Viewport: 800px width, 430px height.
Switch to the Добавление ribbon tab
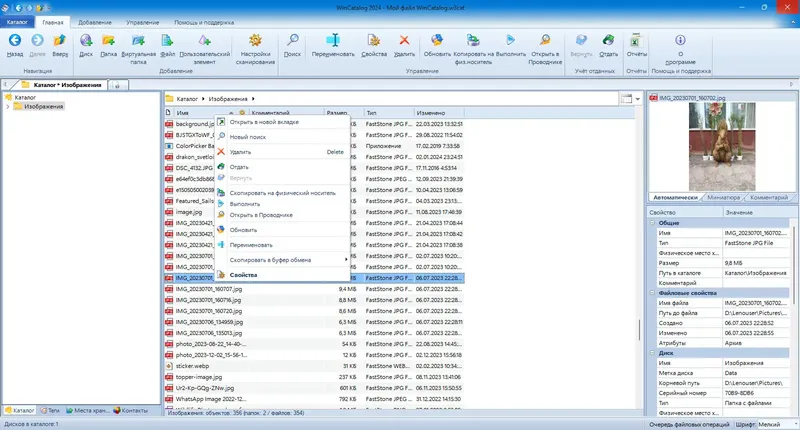pos(95,22)
